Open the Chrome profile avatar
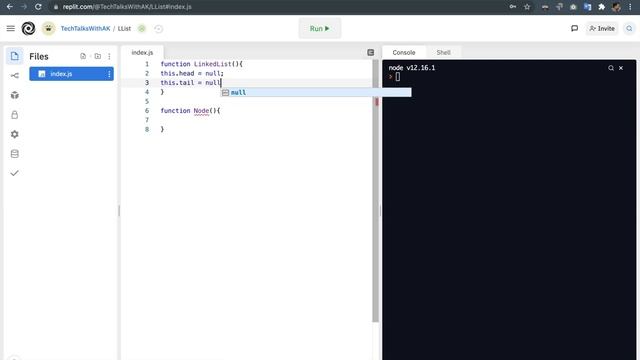The width and height of the screenshot is (640, 360). coord(616,7)
